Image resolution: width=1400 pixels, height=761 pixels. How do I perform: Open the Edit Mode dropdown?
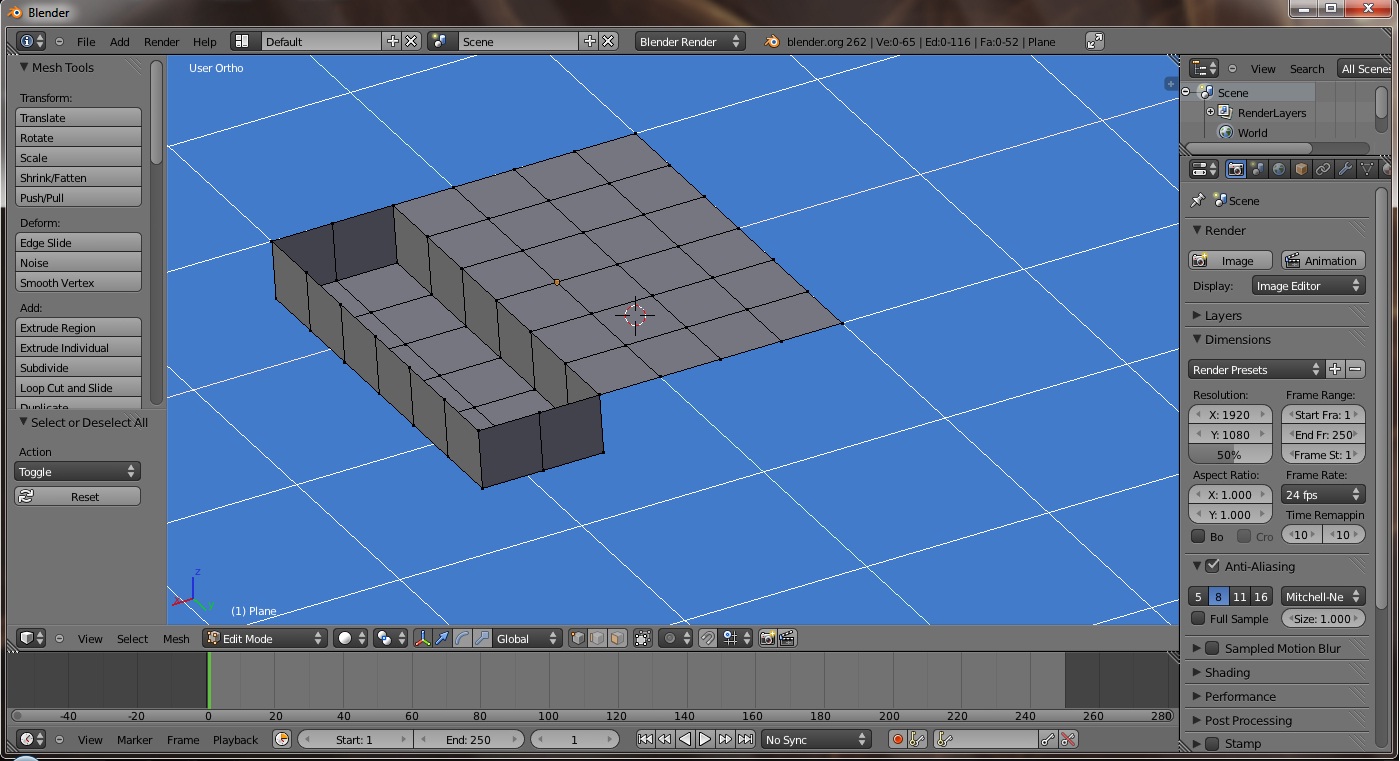pyautogui.click(x=266, y=638)
